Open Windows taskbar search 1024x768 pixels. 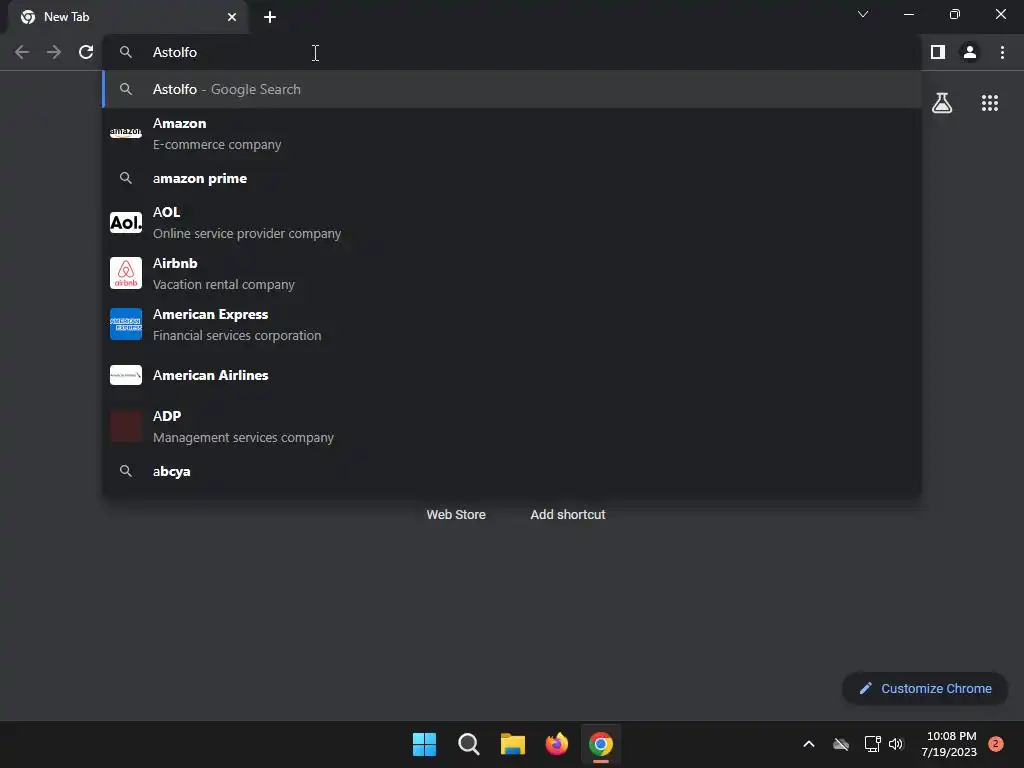[x=468, y=744]
